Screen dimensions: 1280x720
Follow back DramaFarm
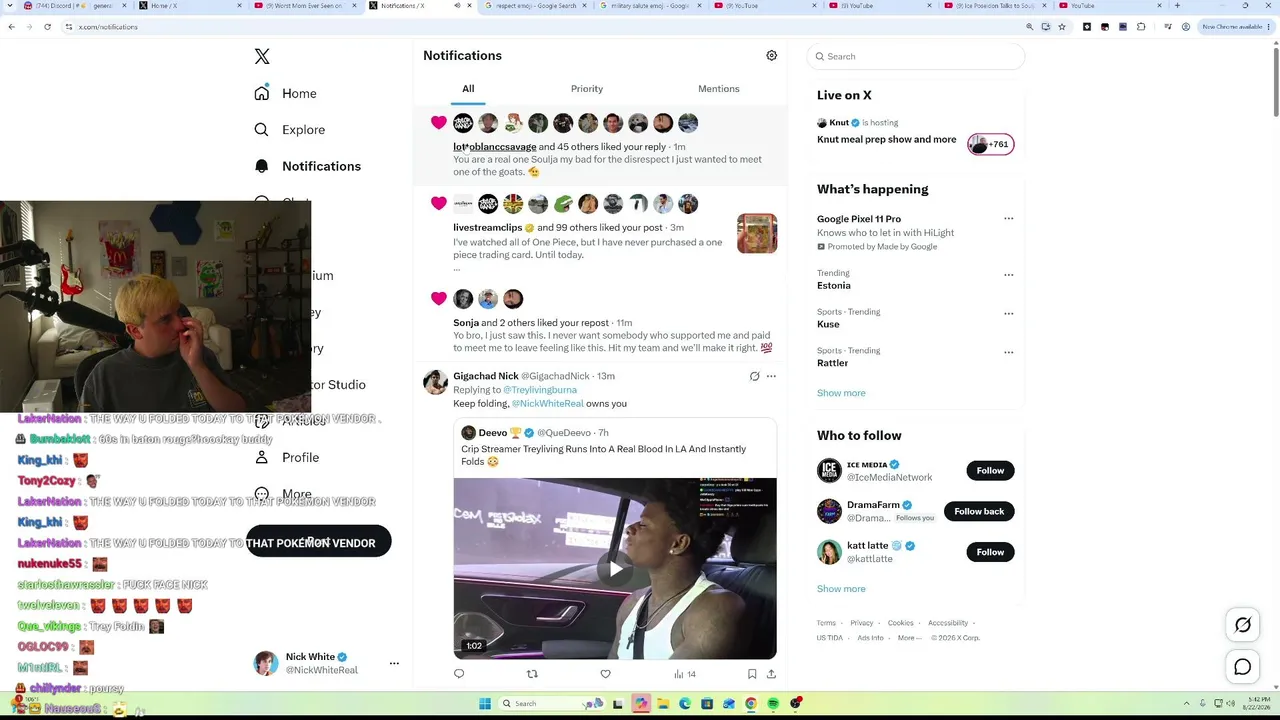pyautogui.click(x=979, y=511)
